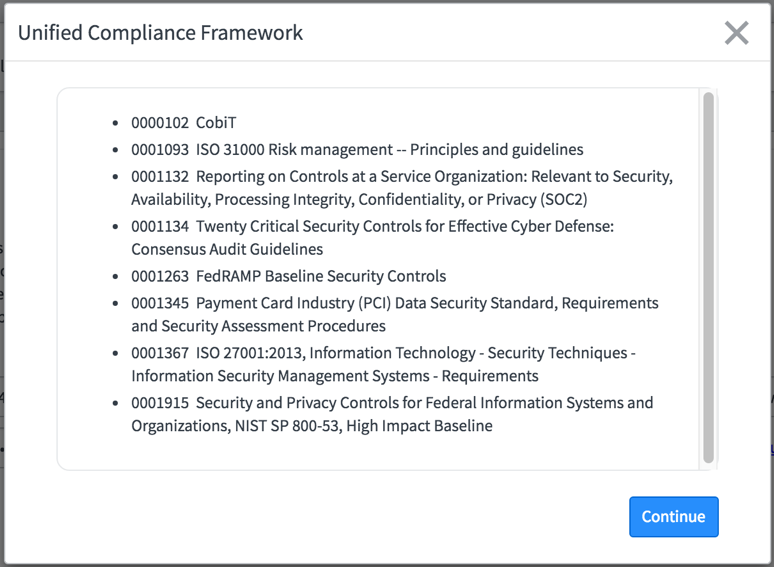Select the 0000102 CobiT entry

(184, 122)
